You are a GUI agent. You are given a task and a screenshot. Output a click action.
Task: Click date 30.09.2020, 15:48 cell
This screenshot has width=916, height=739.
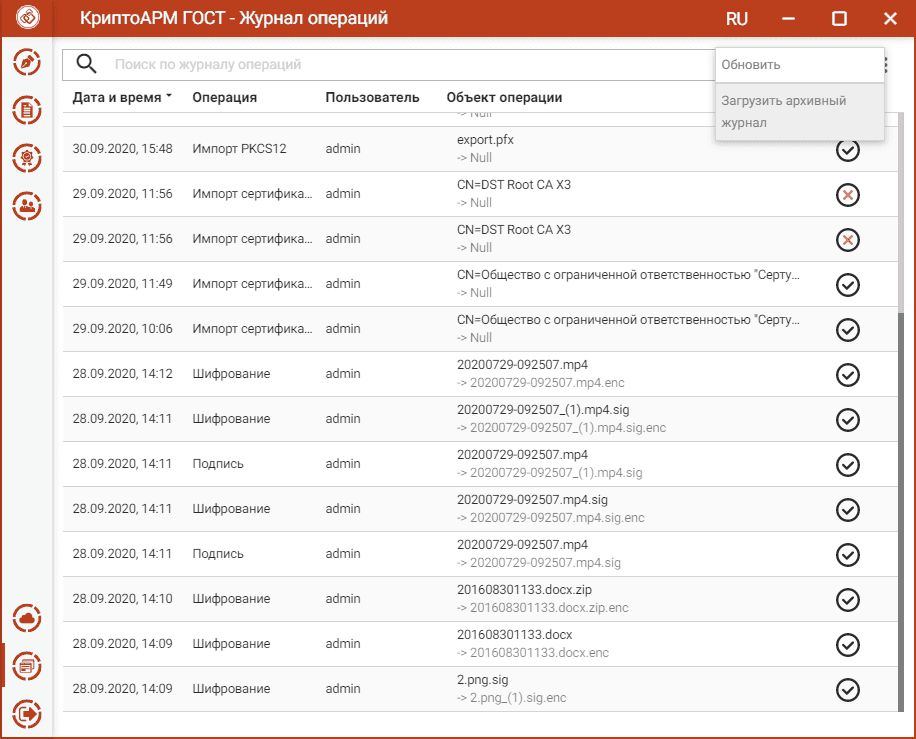[123, 149]
